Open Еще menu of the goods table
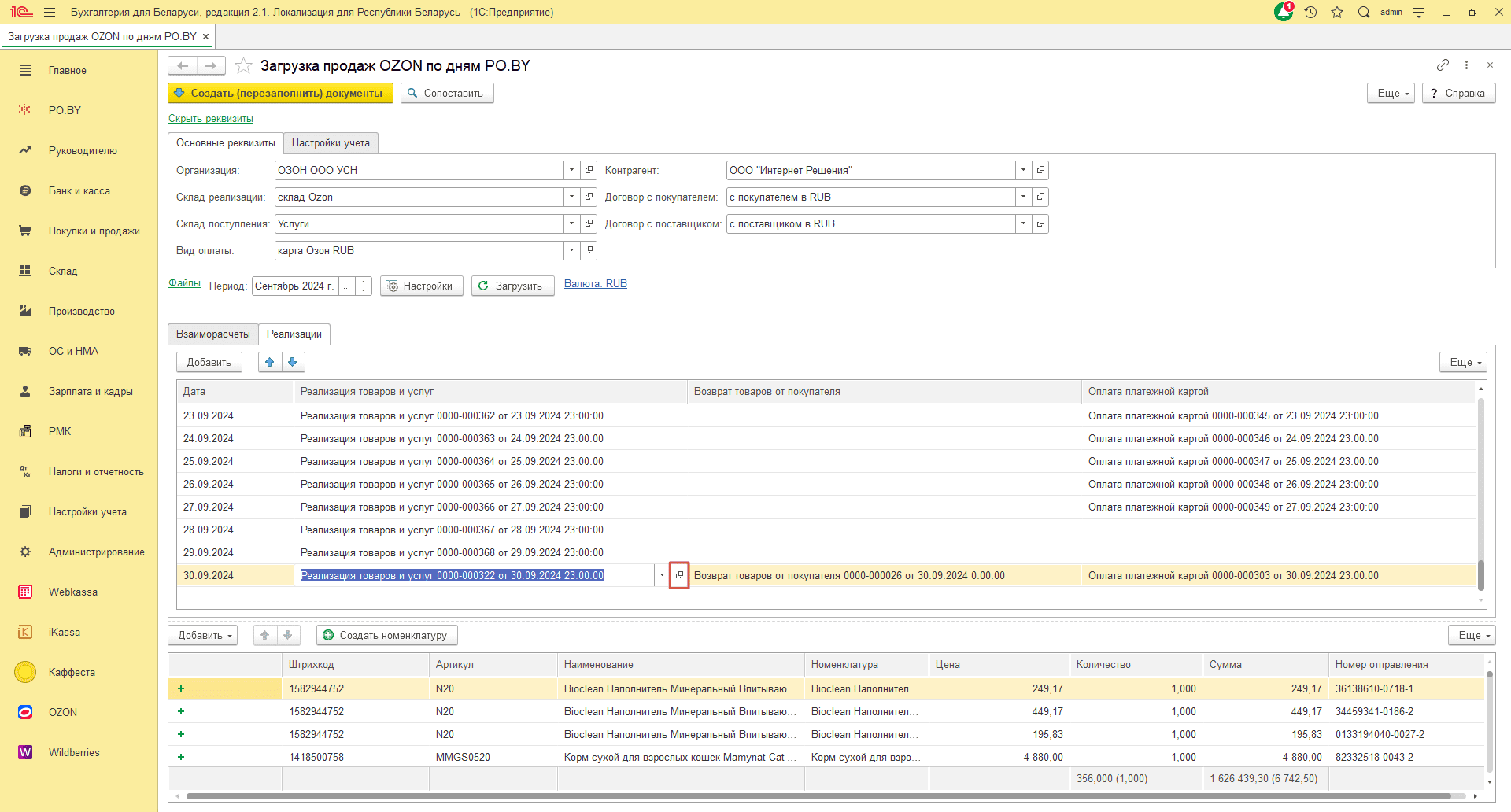The width and height of the screenshot is (1511, 812). [x=1472, y=635]
